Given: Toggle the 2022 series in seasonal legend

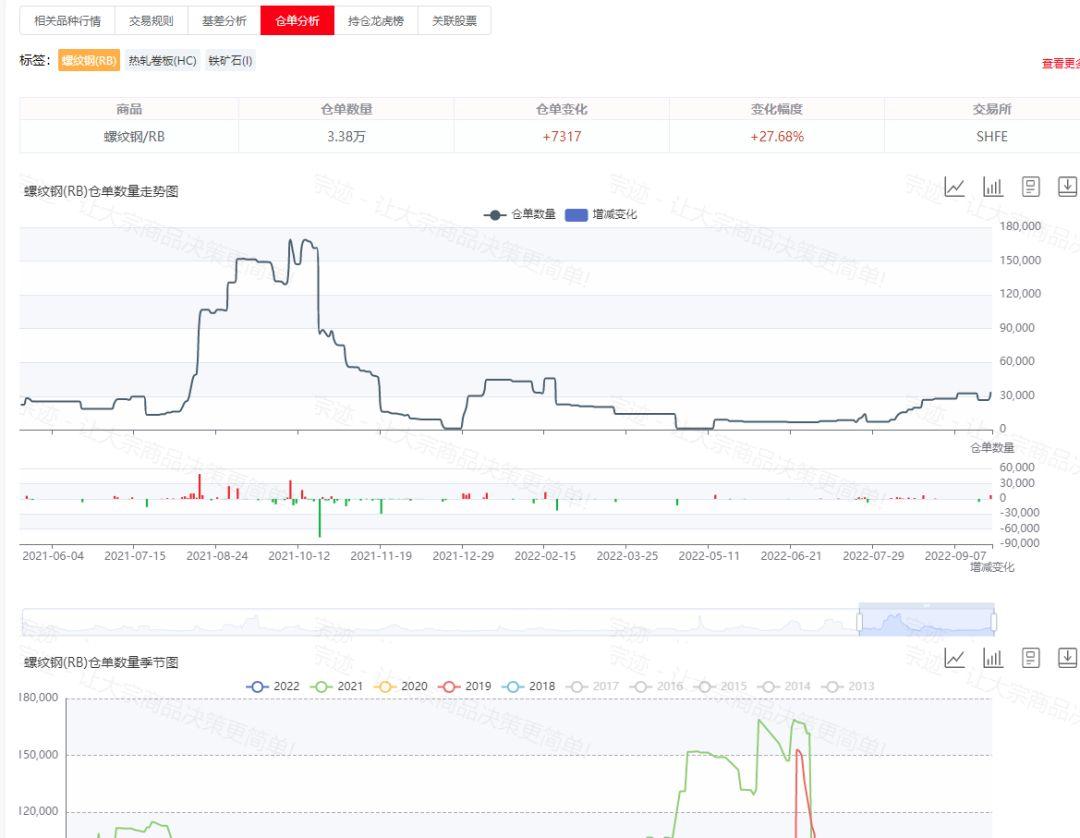Looking at the screenshot, I should click(273, 687).
